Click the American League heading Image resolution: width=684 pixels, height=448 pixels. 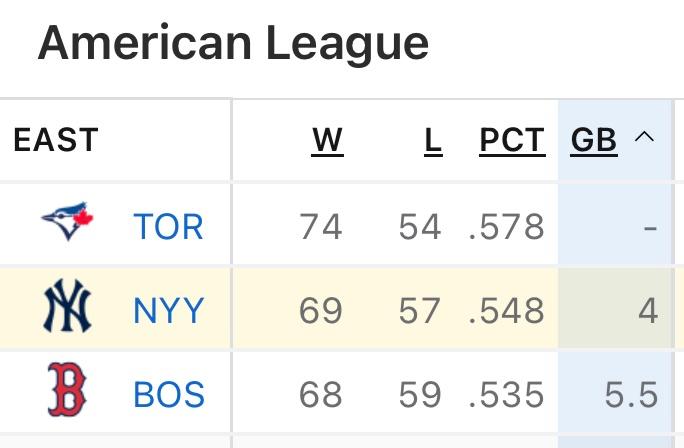coord(233,43)
